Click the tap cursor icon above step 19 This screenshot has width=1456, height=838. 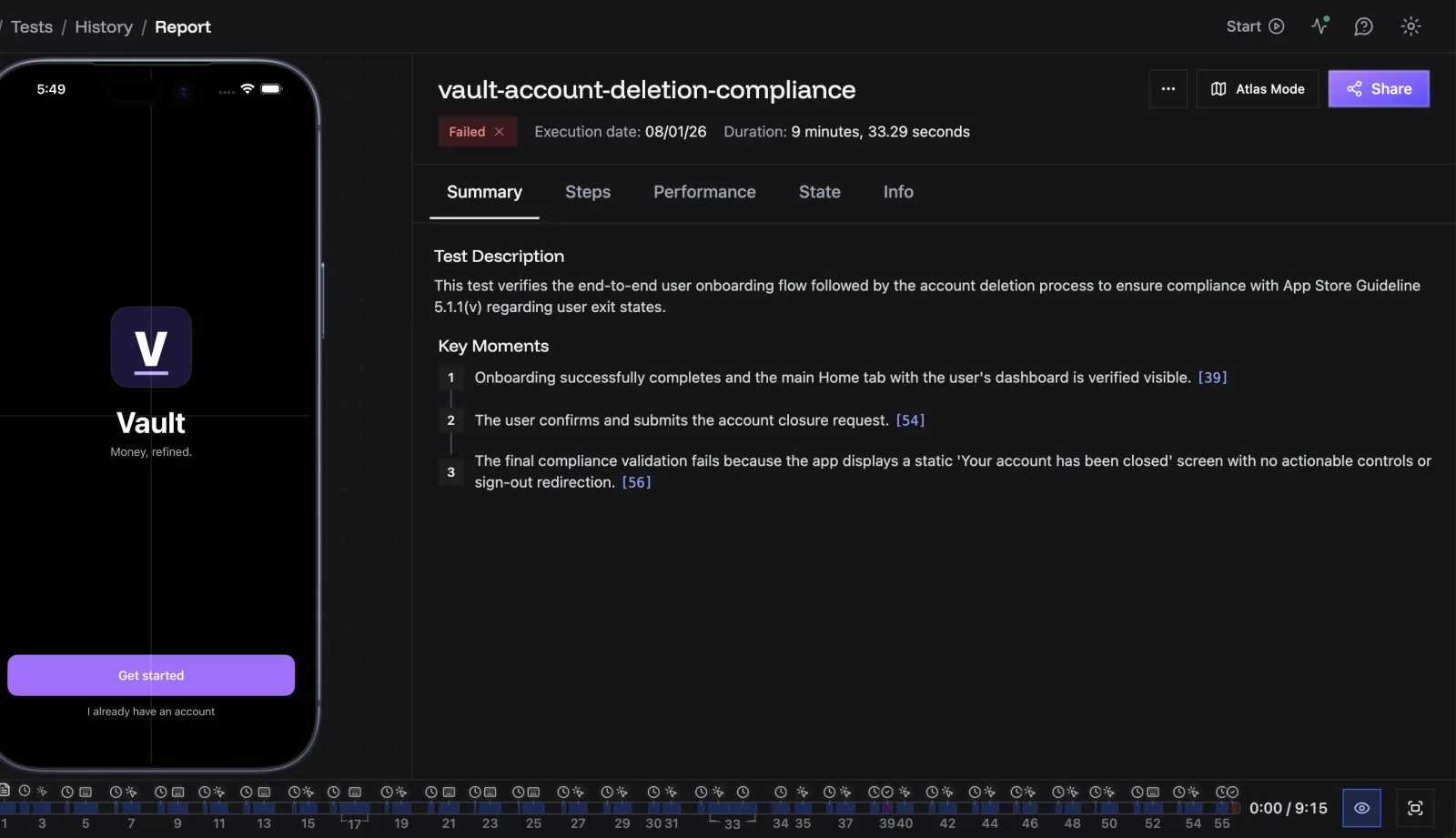pyautogui.click(x=401, y=793)
